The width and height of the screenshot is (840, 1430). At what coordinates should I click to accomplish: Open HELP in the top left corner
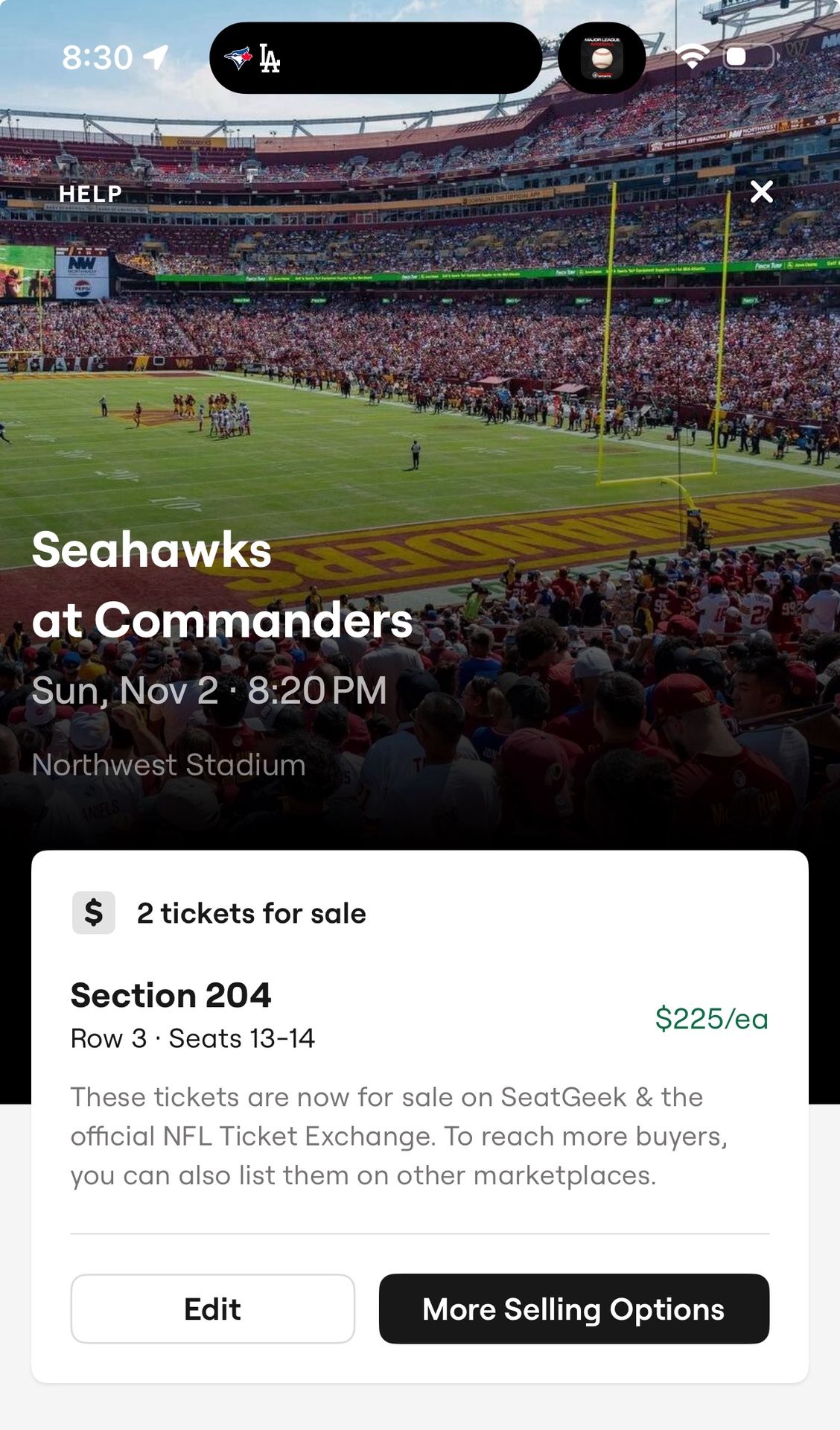coord(89,194)
